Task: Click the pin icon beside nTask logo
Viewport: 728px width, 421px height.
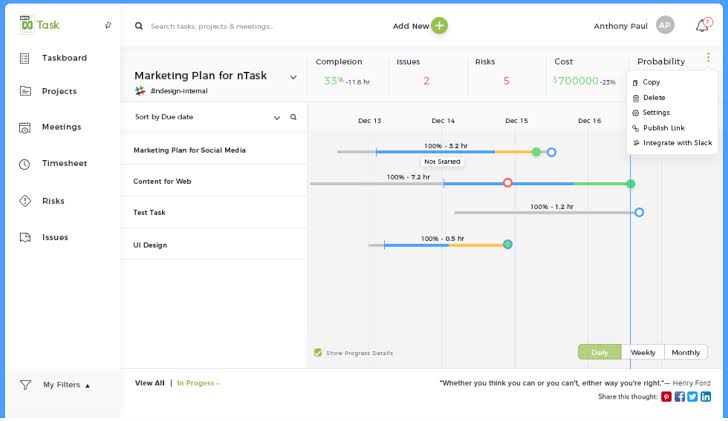Action: click(x=108, y=25)
